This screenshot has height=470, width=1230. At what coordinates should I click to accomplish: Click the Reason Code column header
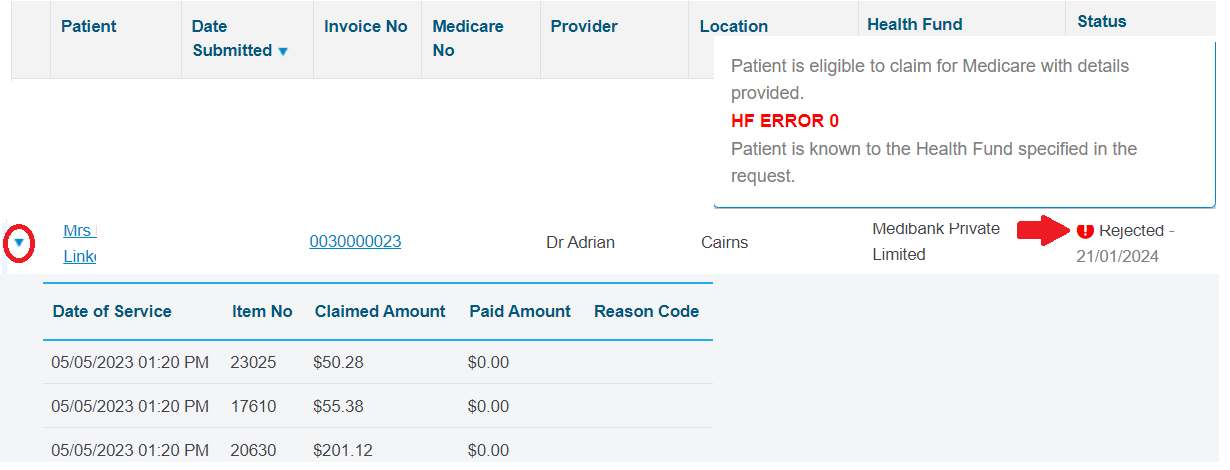coord(646,311)
